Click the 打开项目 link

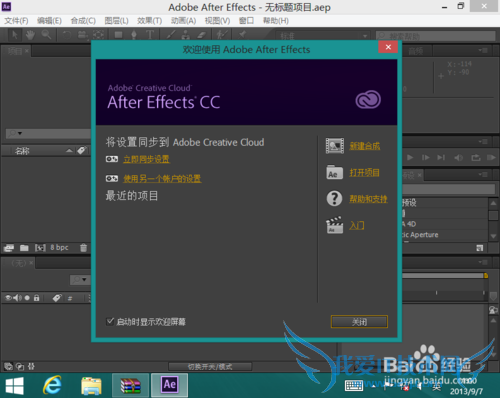[364, 172]
